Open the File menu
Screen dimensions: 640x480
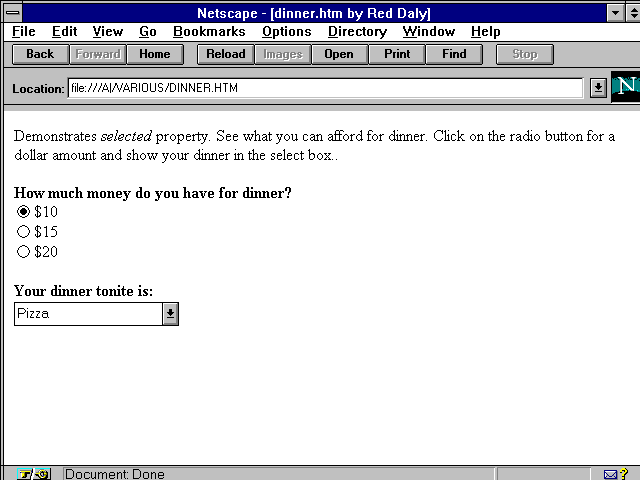pyautogui.click(x=23, y=32)
